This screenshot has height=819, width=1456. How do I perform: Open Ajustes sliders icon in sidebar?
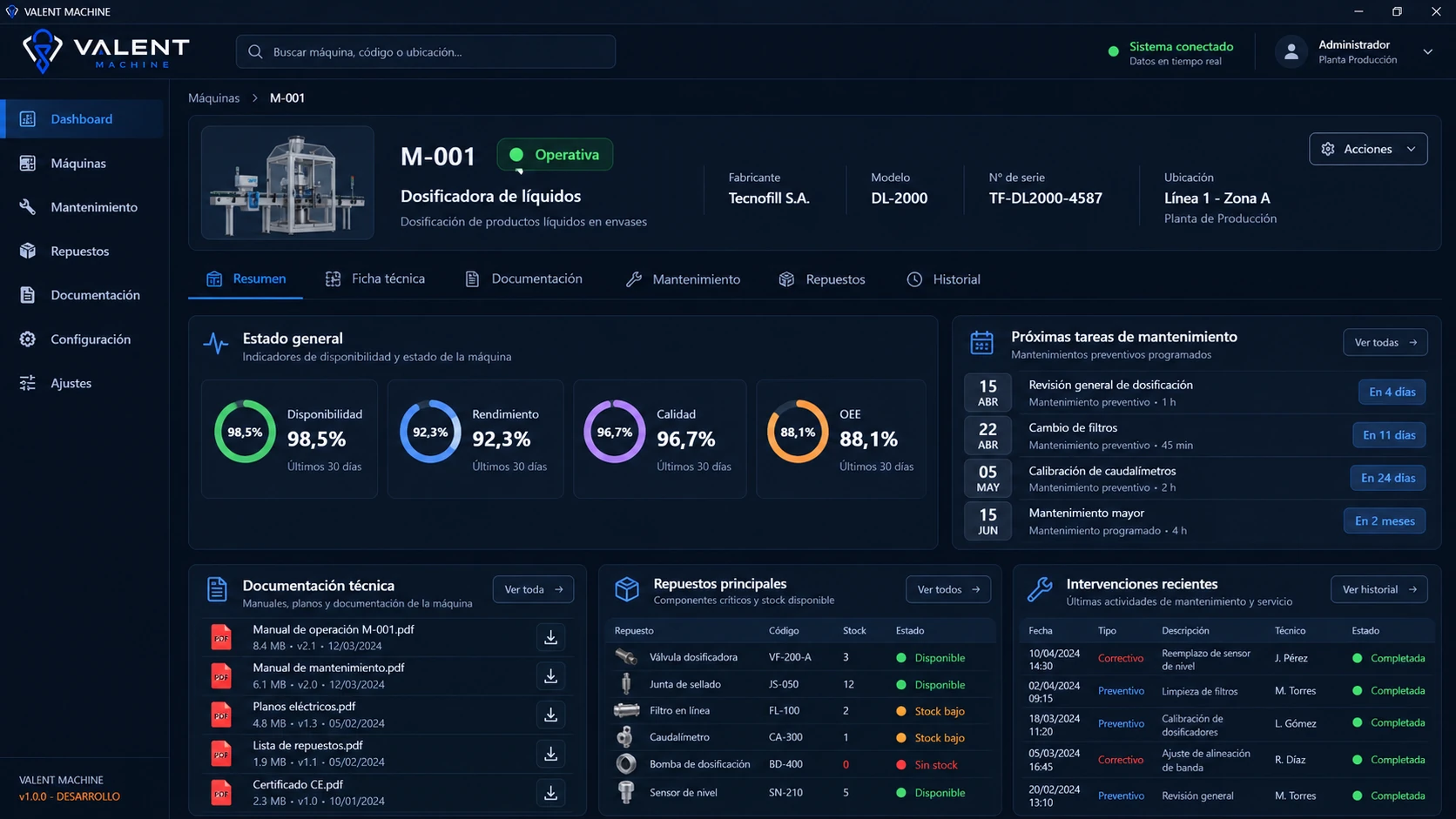tap(28, 383)
